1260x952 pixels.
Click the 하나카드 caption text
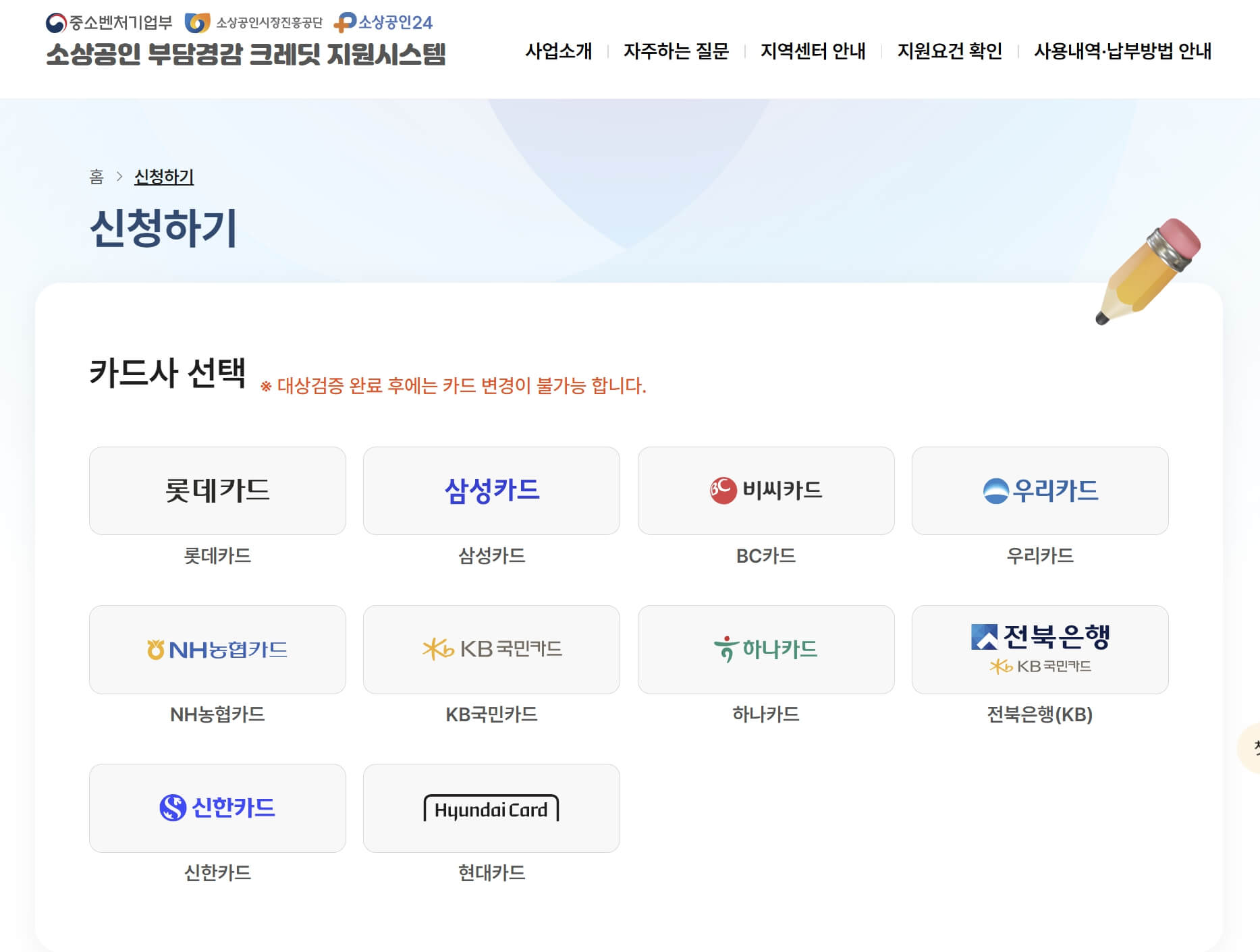[766, 714]
